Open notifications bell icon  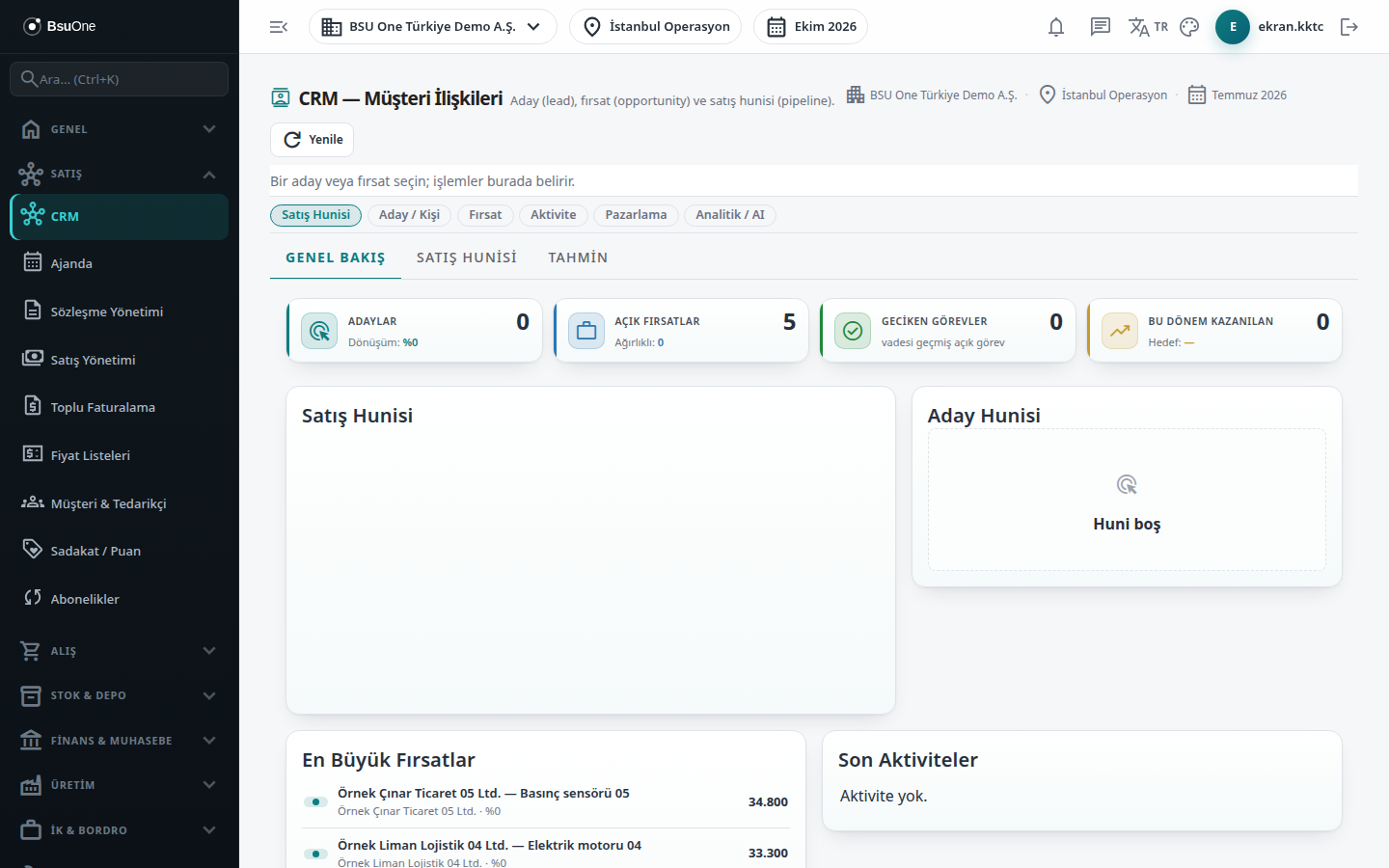1056,27
